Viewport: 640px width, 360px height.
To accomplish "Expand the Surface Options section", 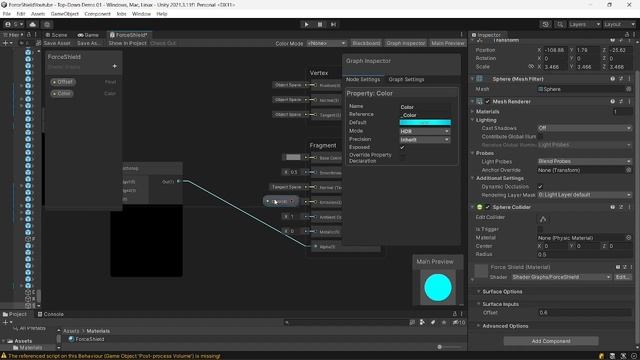I will (502, 291).
